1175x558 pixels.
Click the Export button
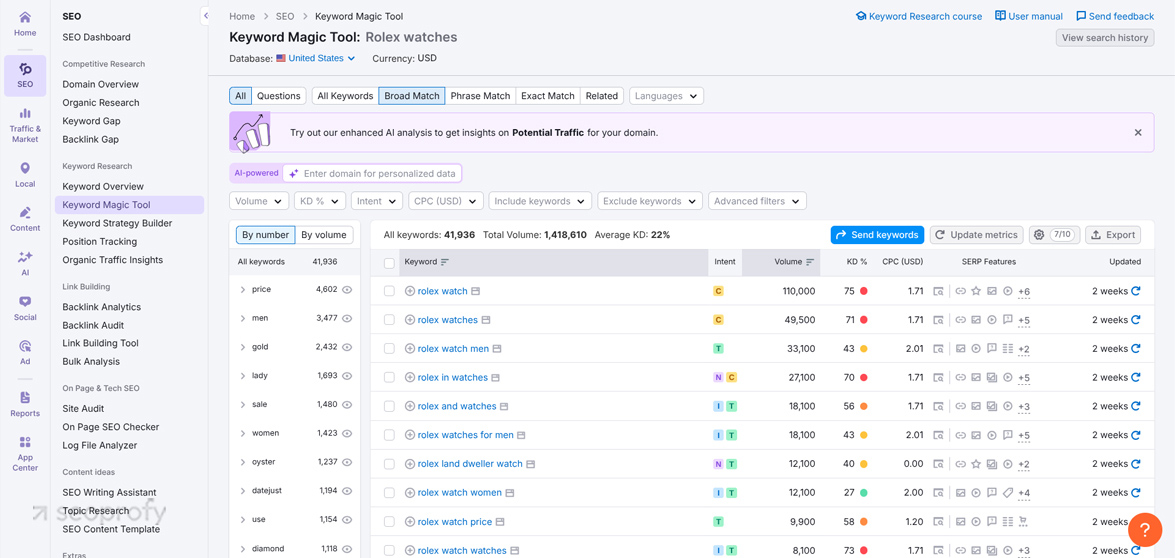1113,234
